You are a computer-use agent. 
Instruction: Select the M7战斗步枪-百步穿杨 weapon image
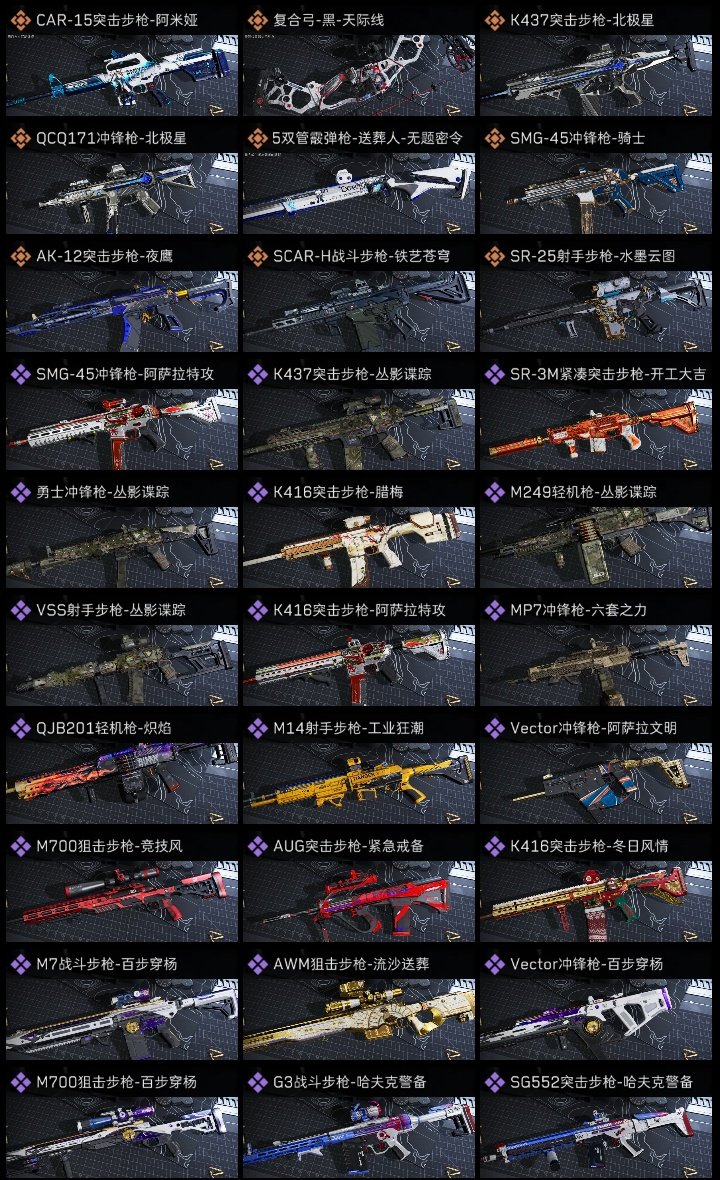click(122, 1019)
